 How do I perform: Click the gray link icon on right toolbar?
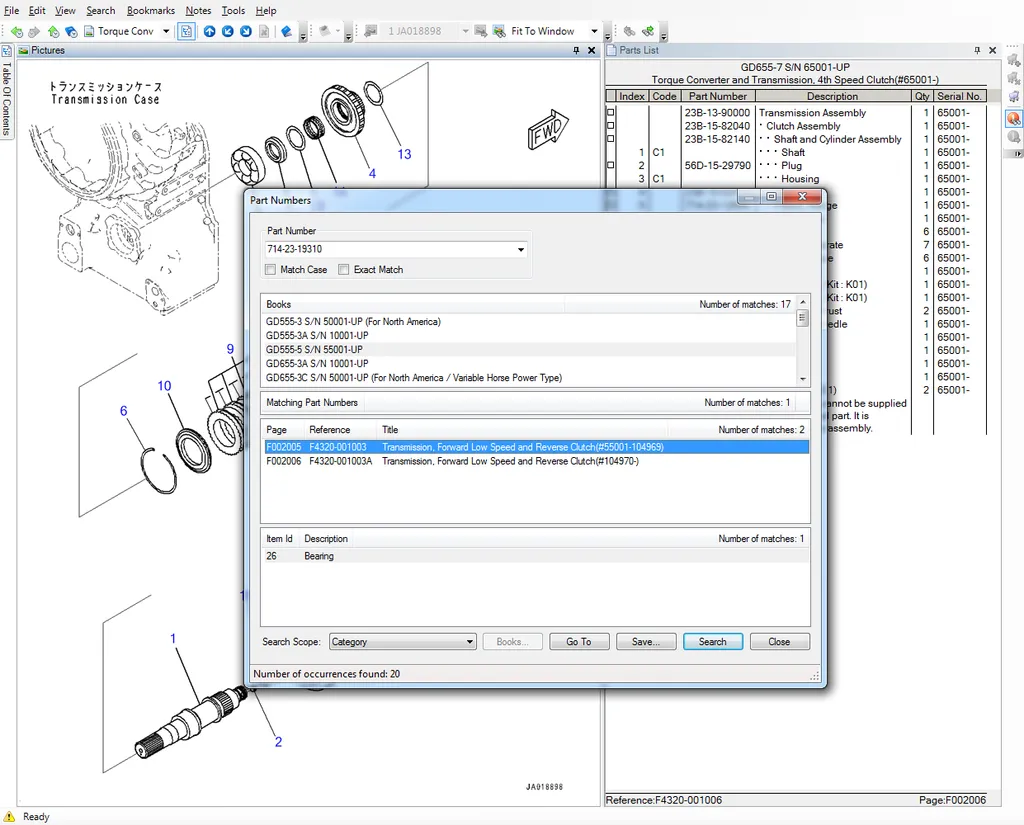click(630, 31)
